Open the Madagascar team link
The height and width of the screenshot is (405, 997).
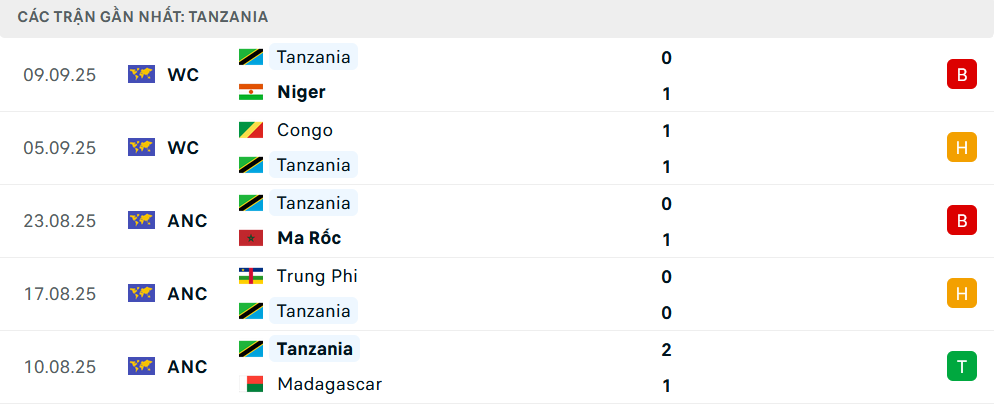(x=329, y=384)
